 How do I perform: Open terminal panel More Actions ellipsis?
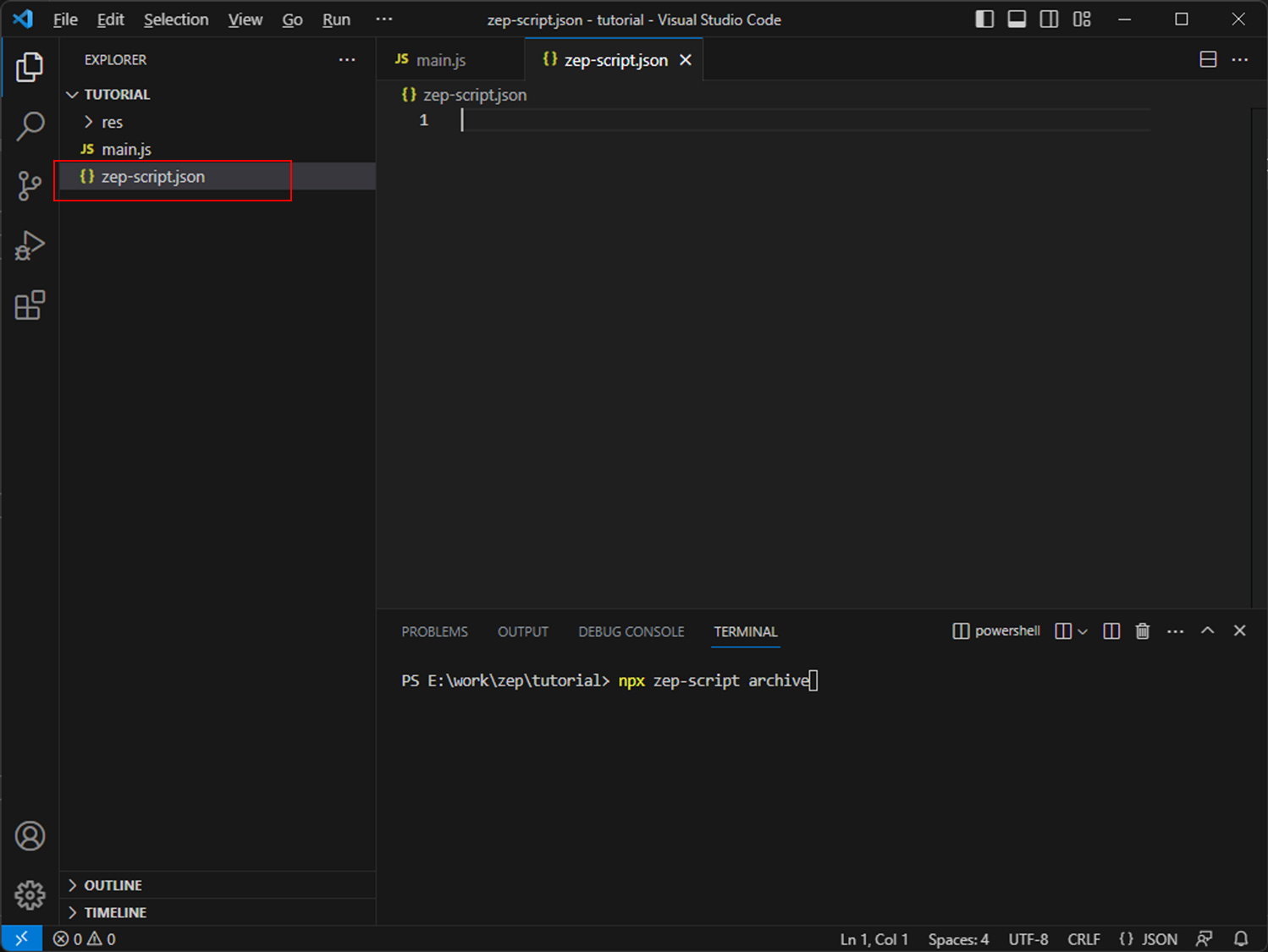(1176, 631)
